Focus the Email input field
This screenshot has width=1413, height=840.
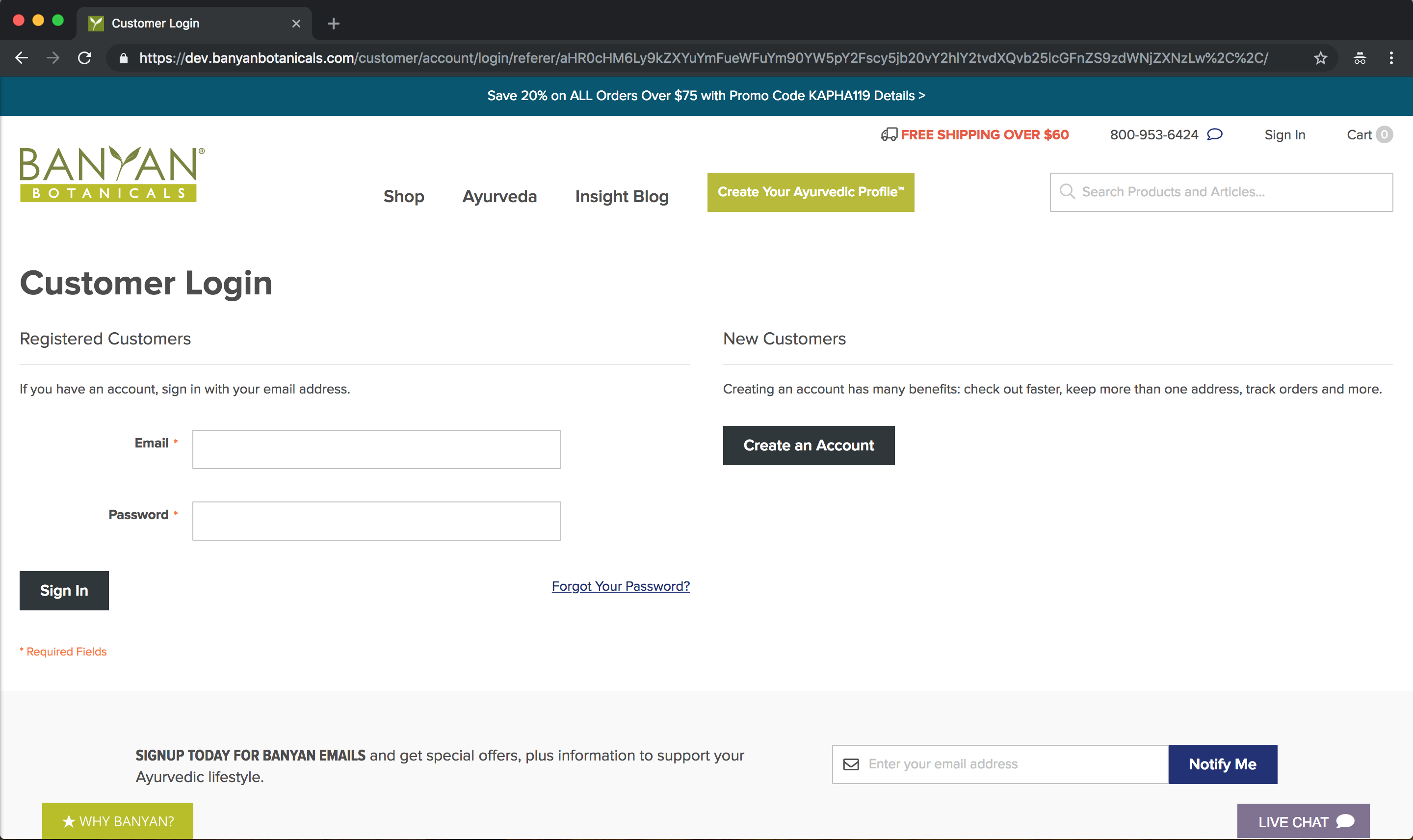point(376,449)
